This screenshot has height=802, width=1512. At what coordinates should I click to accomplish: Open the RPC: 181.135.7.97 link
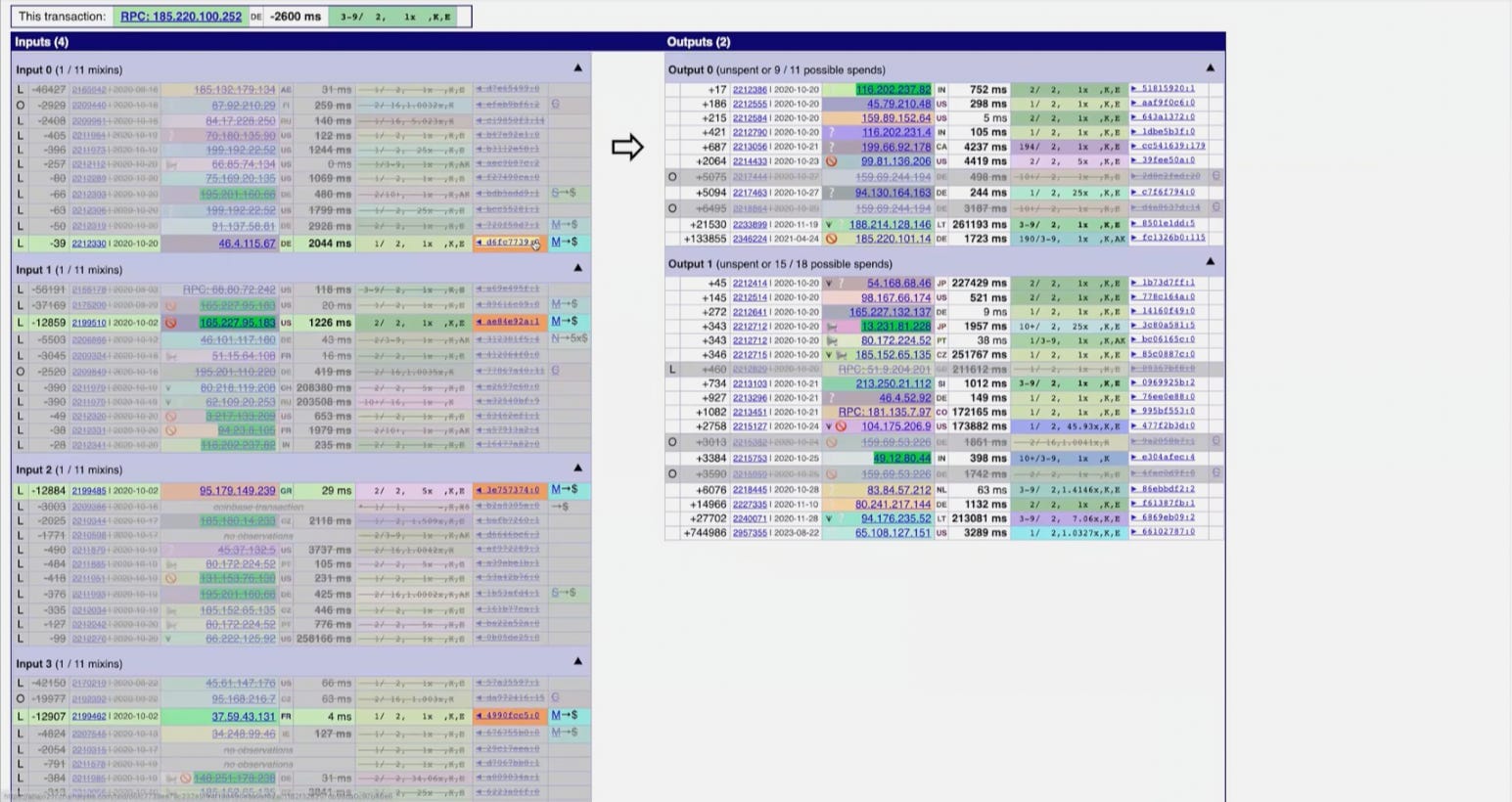point(885,413)
